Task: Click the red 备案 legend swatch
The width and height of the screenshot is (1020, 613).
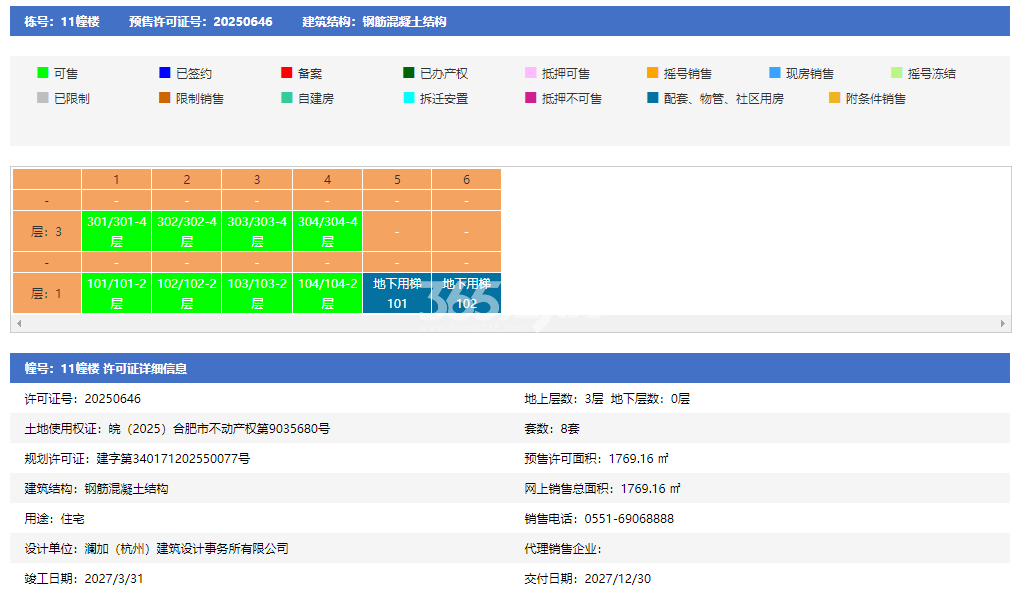Action: pos(286,73)
